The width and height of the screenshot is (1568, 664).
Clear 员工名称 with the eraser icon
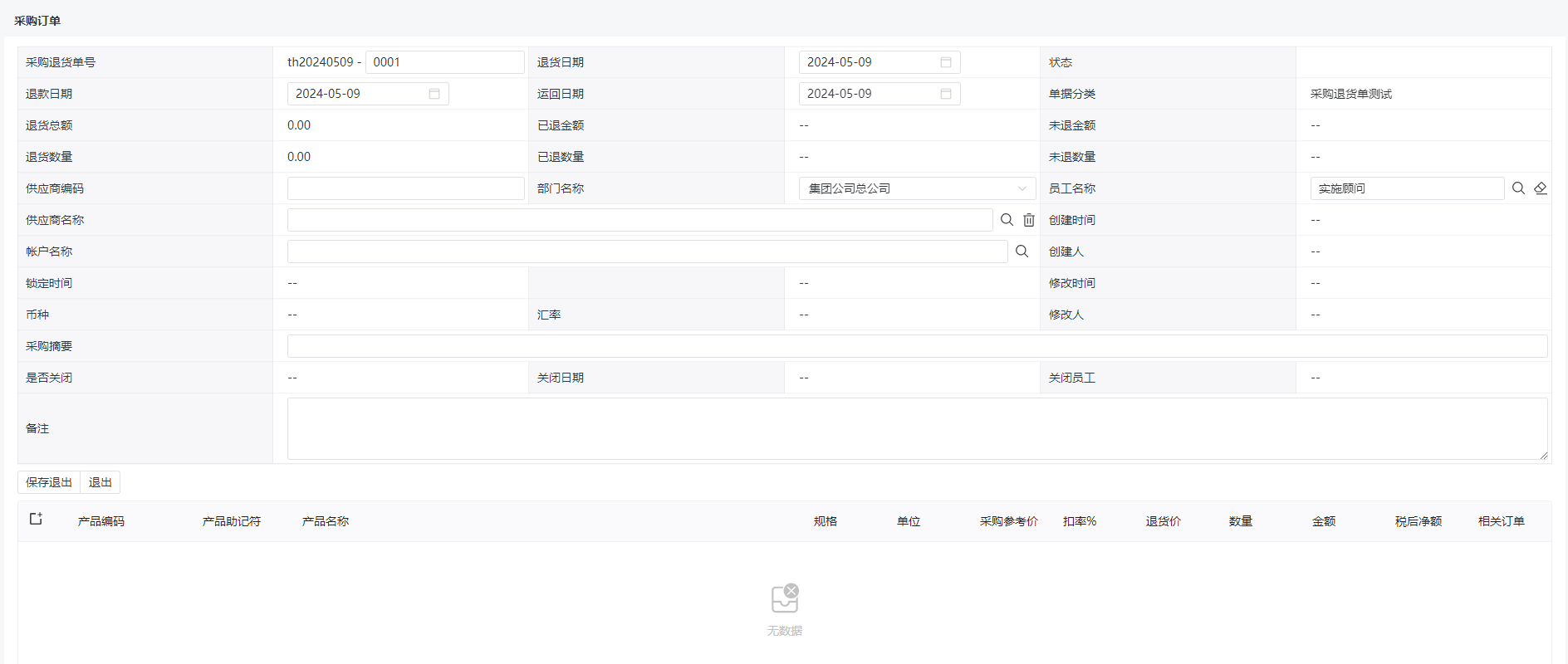point(1541,188)
